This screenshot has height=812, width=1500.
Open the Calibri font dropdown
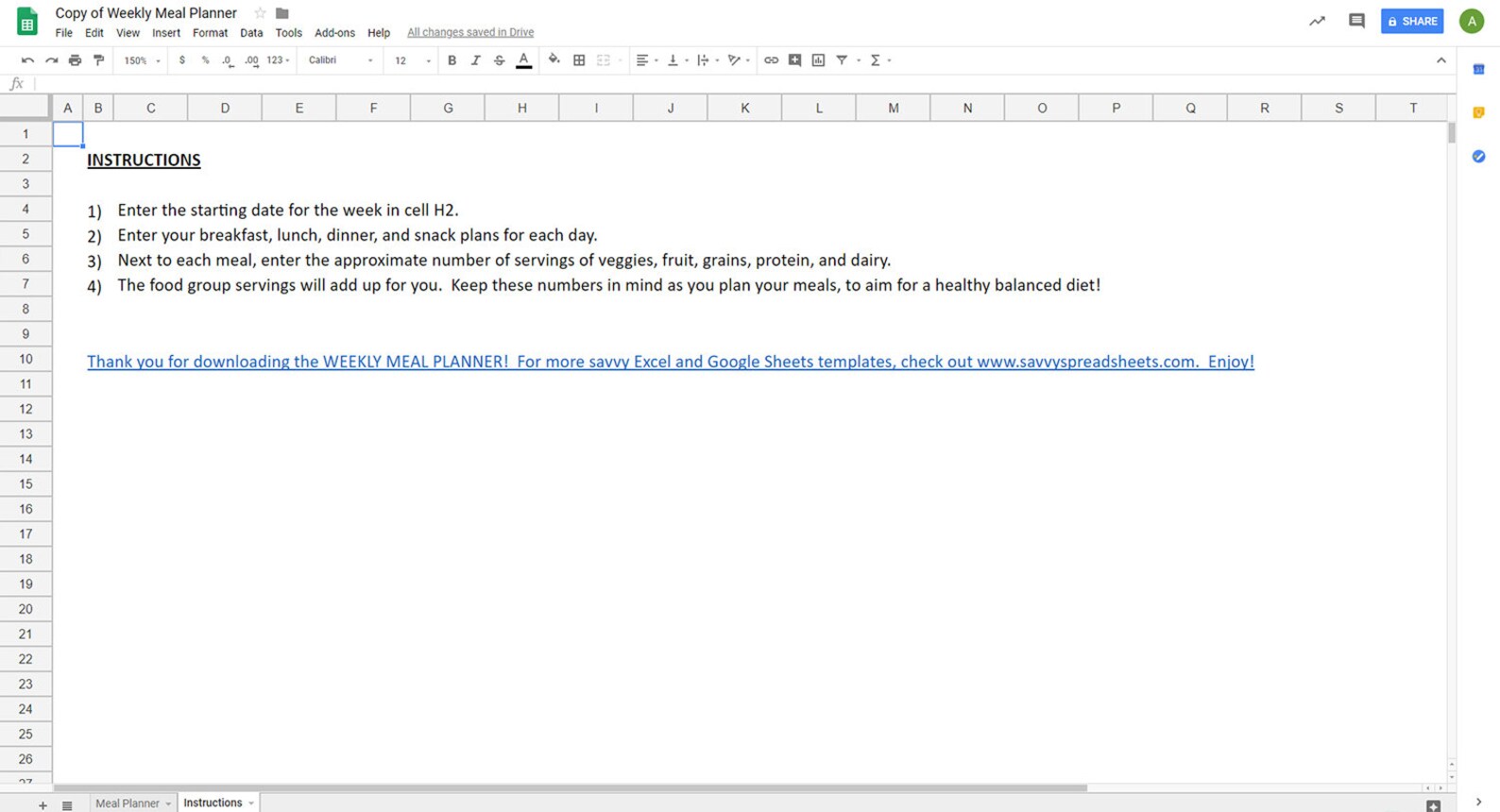340,60
